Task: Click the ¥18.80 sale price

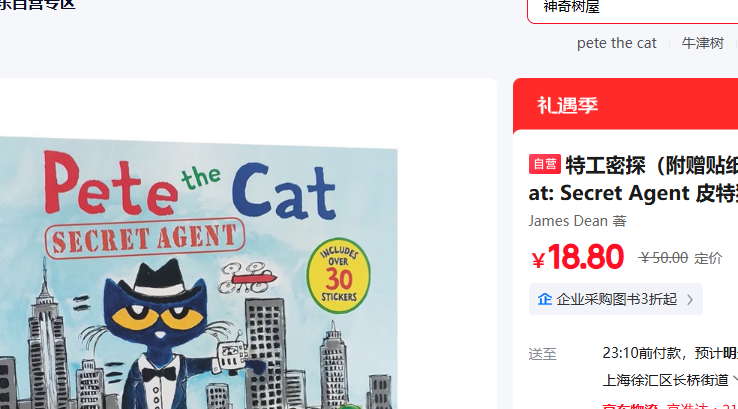Action: pos(578,257)
